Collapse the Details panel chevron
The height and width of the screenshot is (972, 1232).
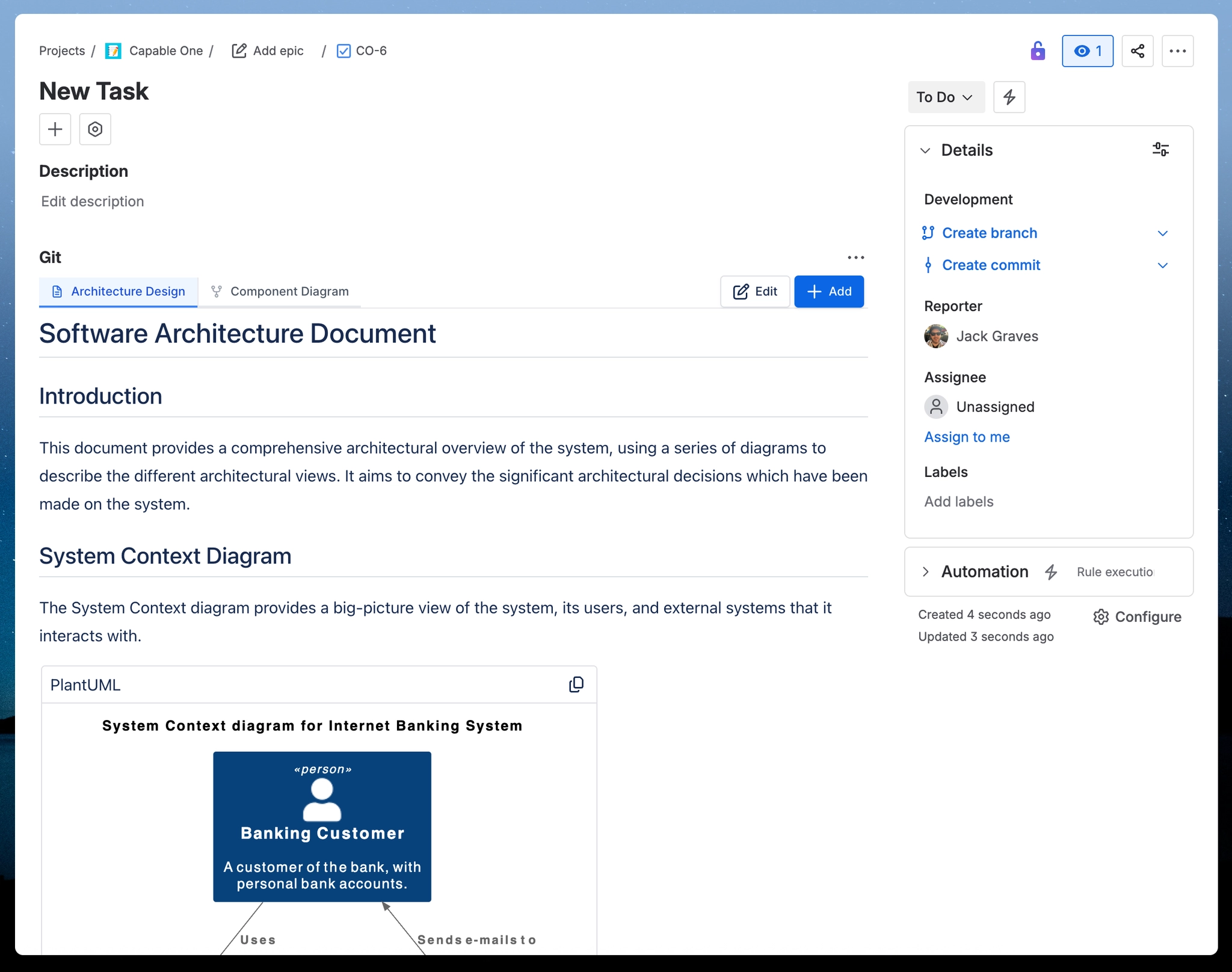[926, 150]
